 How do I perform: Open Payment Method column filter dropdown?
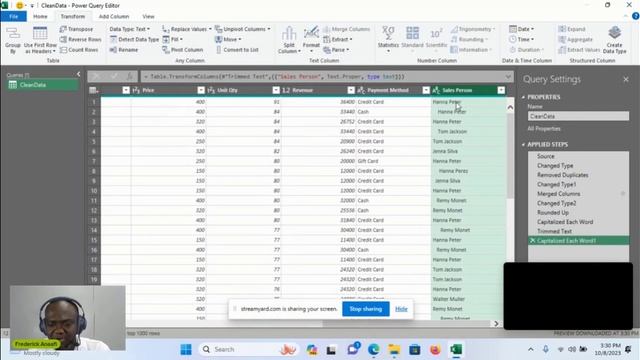426,90
